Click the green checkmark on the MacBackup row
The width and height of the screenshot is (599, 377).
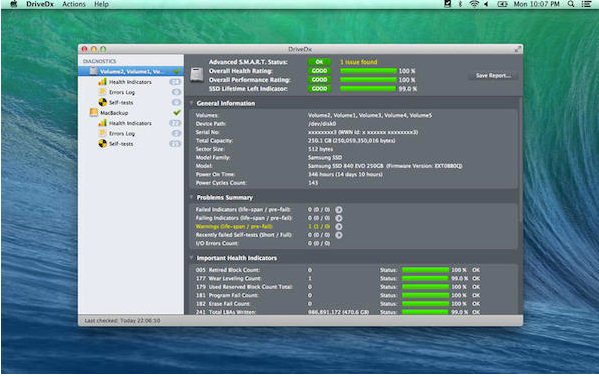tap(176, 113)
